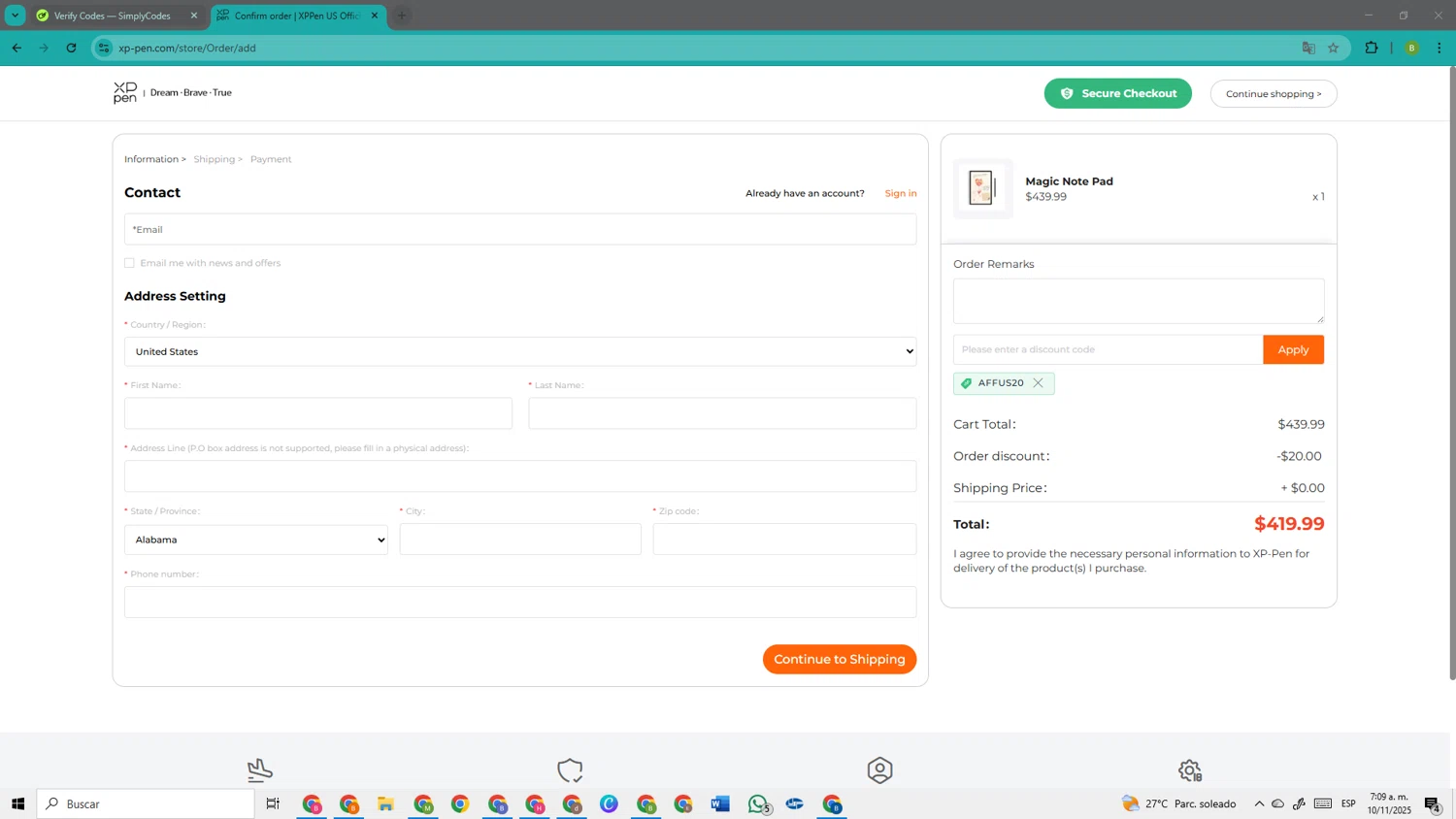Open the notification center icon
Viewport: 1456px width, 819px height.
tap(1433, 803)
